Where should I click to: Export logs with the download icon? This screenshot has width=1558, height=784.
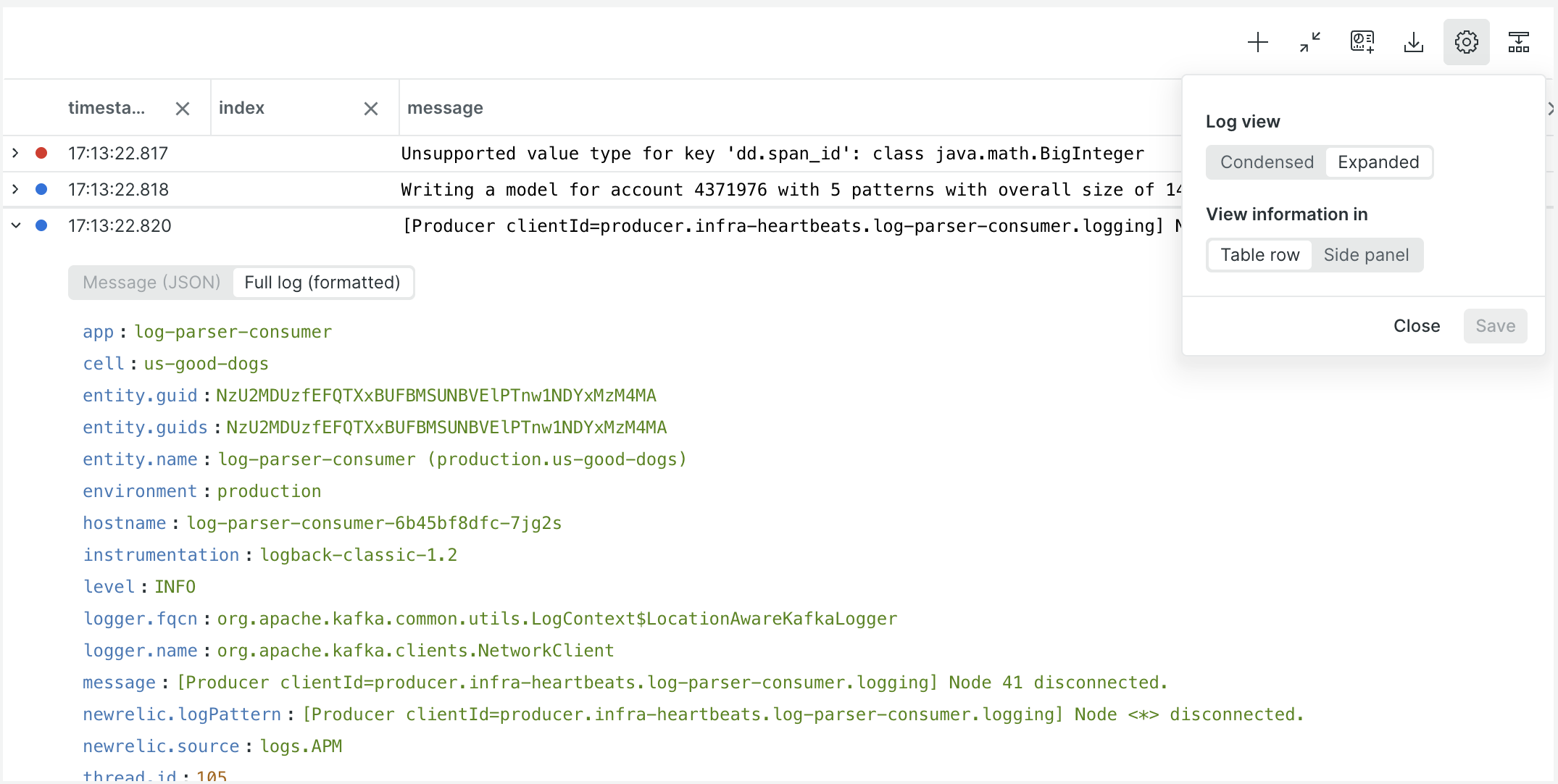(1414, 42)
